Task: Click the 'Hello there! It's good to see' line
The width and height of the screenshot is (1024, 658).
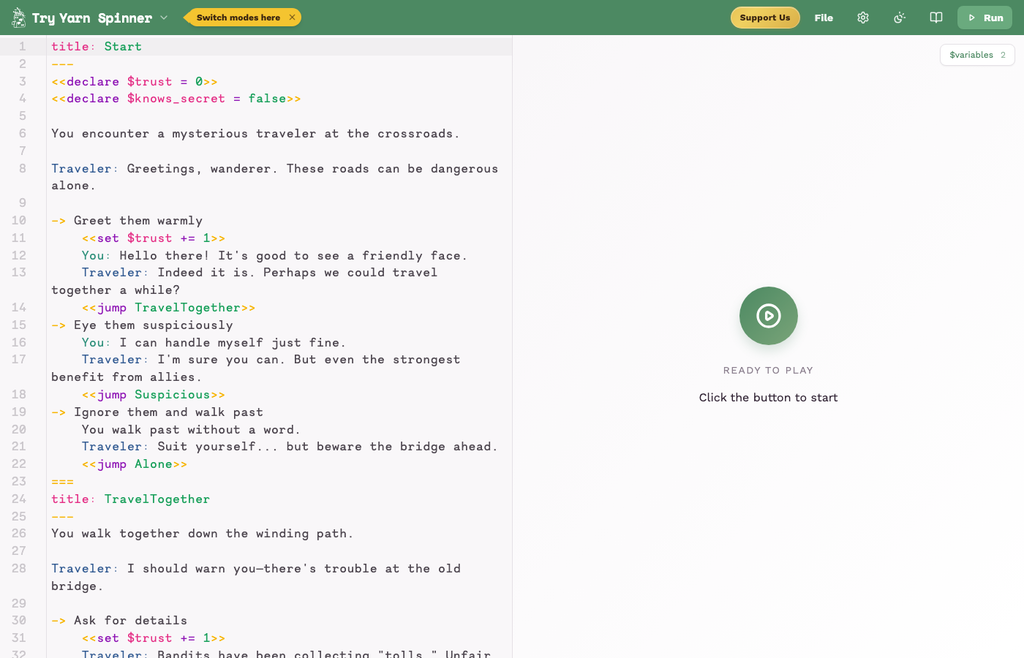Action: tap(275, 255)
